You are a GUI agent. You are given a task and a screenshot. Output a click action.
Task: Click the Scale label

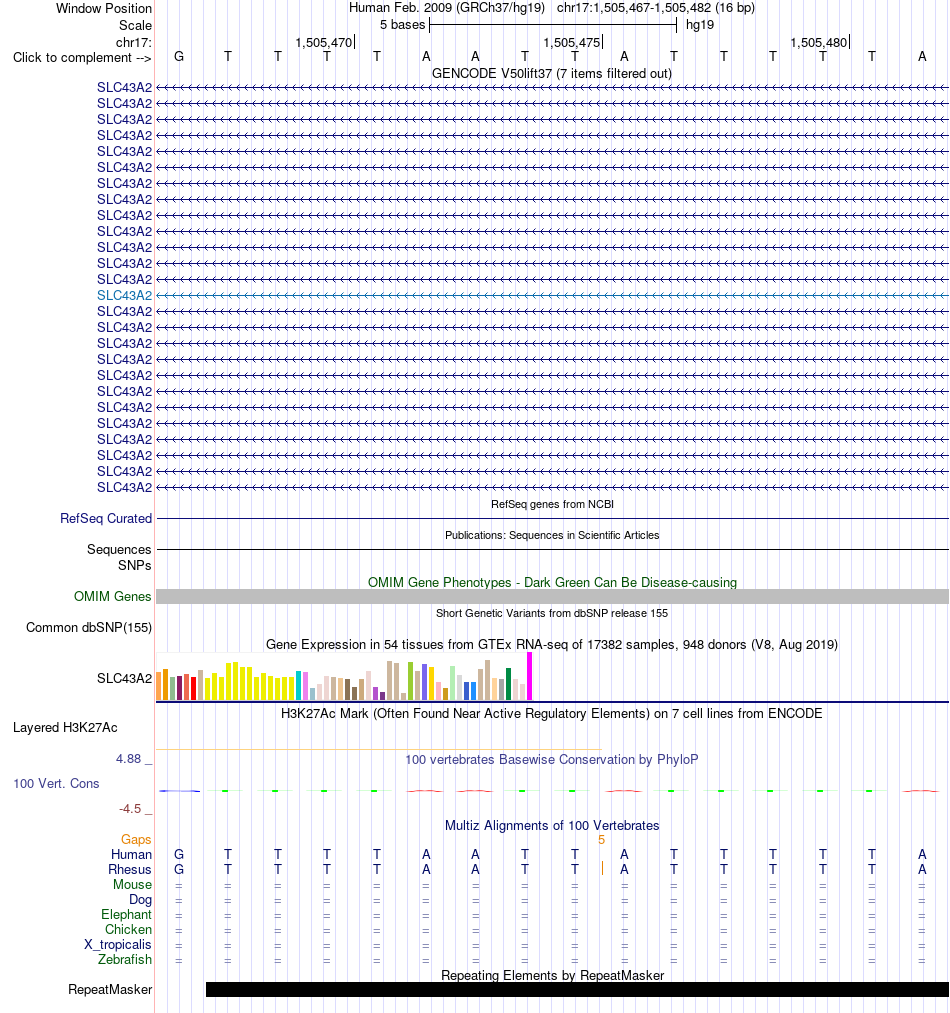[135, 25]
